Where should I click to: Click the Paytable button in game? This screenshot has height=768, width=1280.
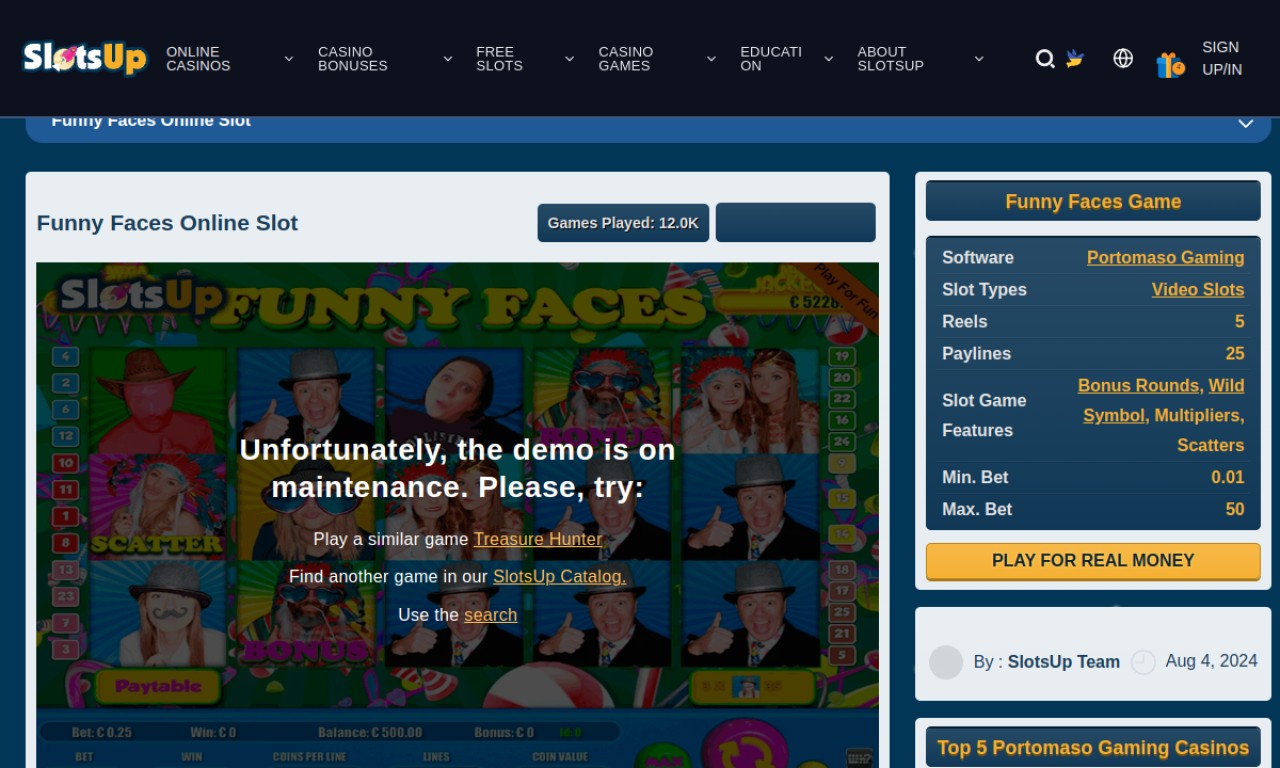158,687
